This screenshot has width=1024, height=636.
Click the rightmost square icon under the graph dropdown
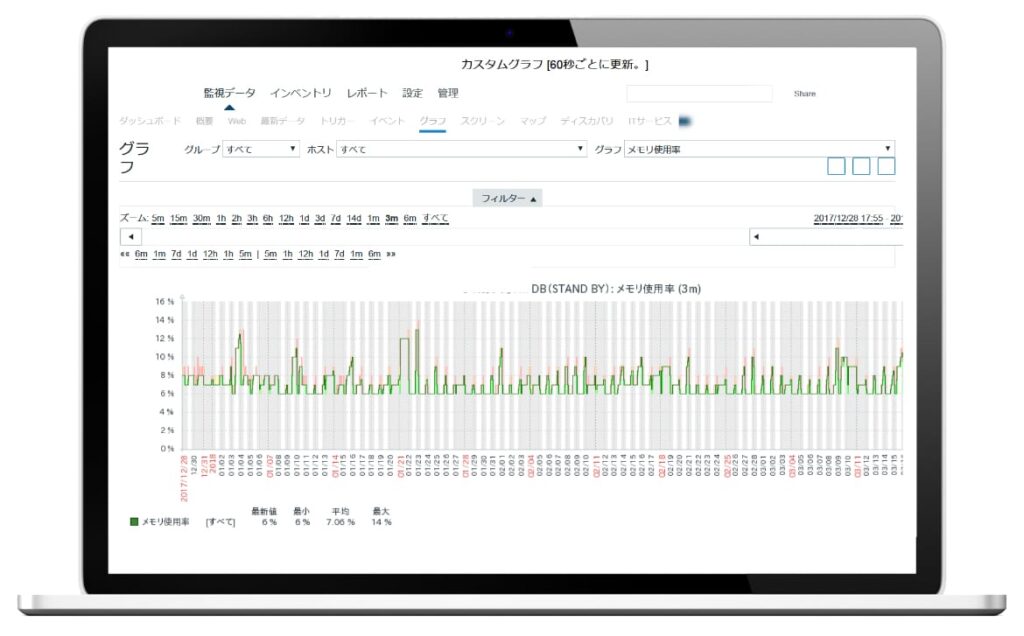pyautogui.click(x=886, y=166)
